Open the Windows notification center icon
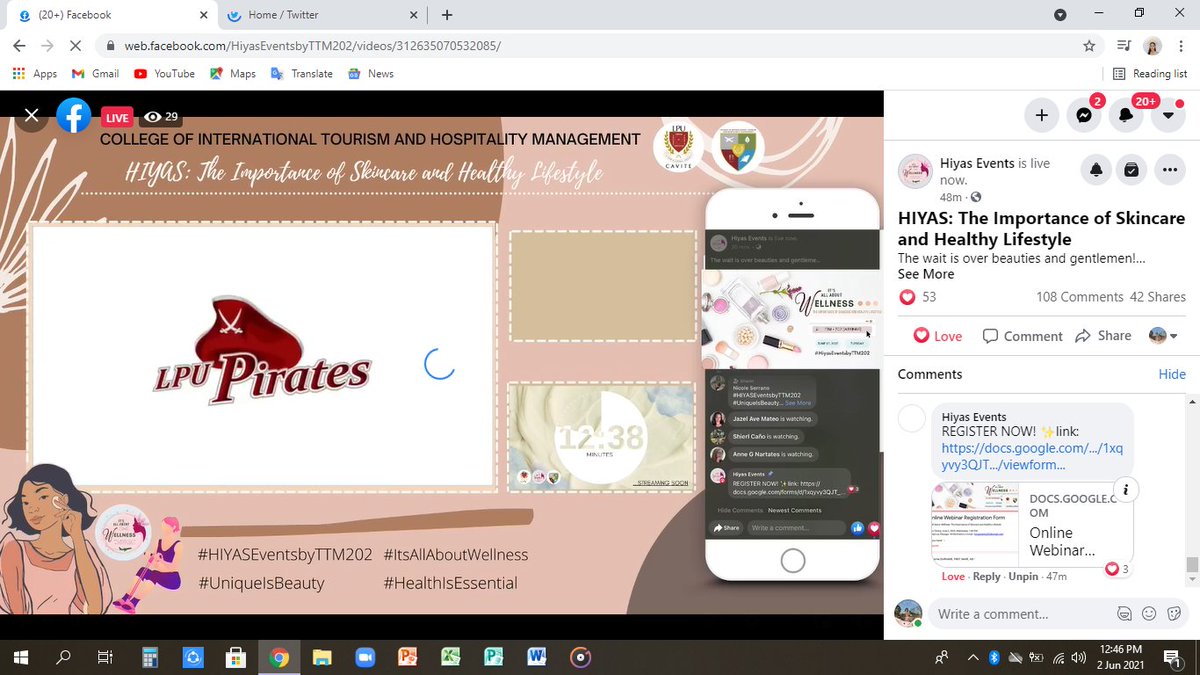The width and height of the screenshot is (1200, 675). pos(1171,657)
